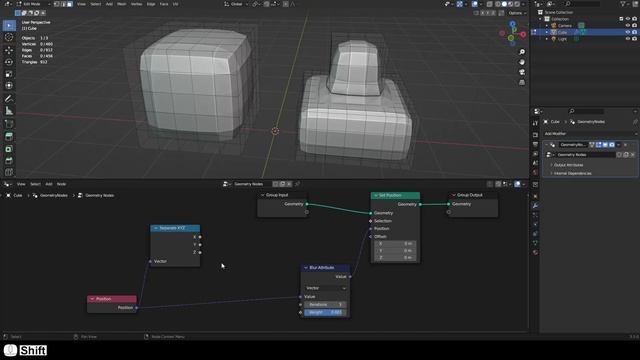Pin the properties editor context

635,122
